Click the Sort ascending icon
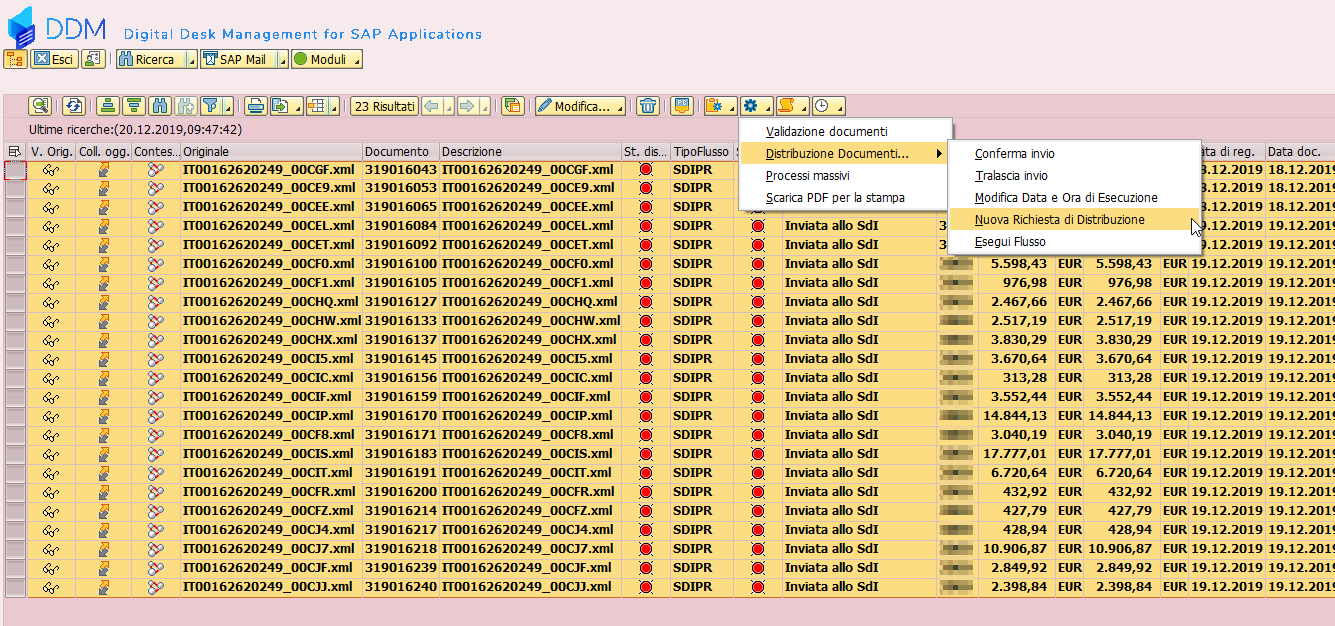Image resolution: width=1335 pixels, height=626 pixels. [x=107, y=106]
